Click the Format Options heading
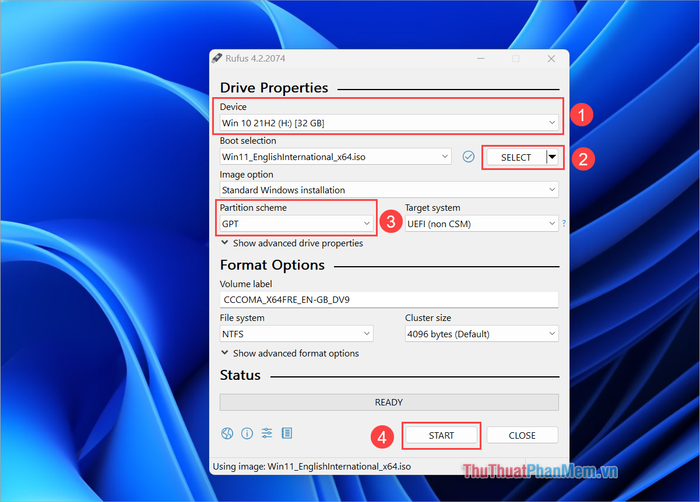 click(272, 265)
